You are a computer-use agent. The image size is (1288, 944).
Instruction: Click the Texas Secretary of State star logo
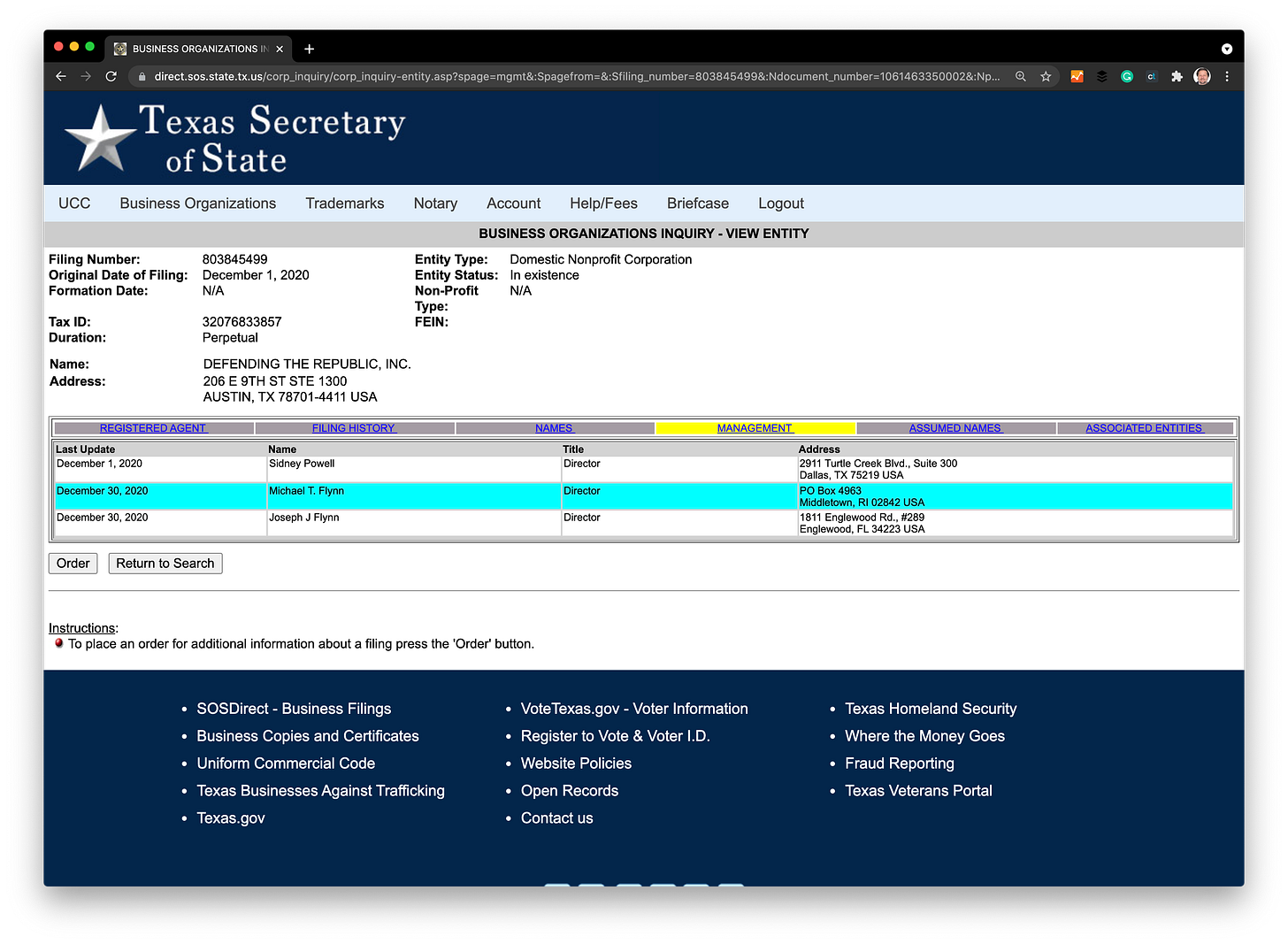click(100, 137)
